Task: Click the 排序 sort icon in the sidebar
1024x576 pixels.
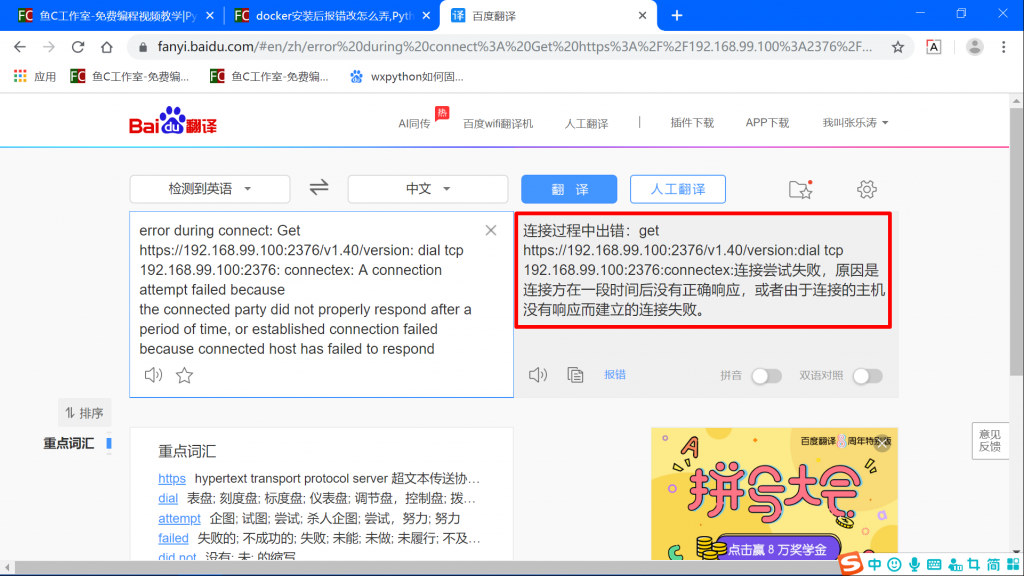Action: [85, 412]
